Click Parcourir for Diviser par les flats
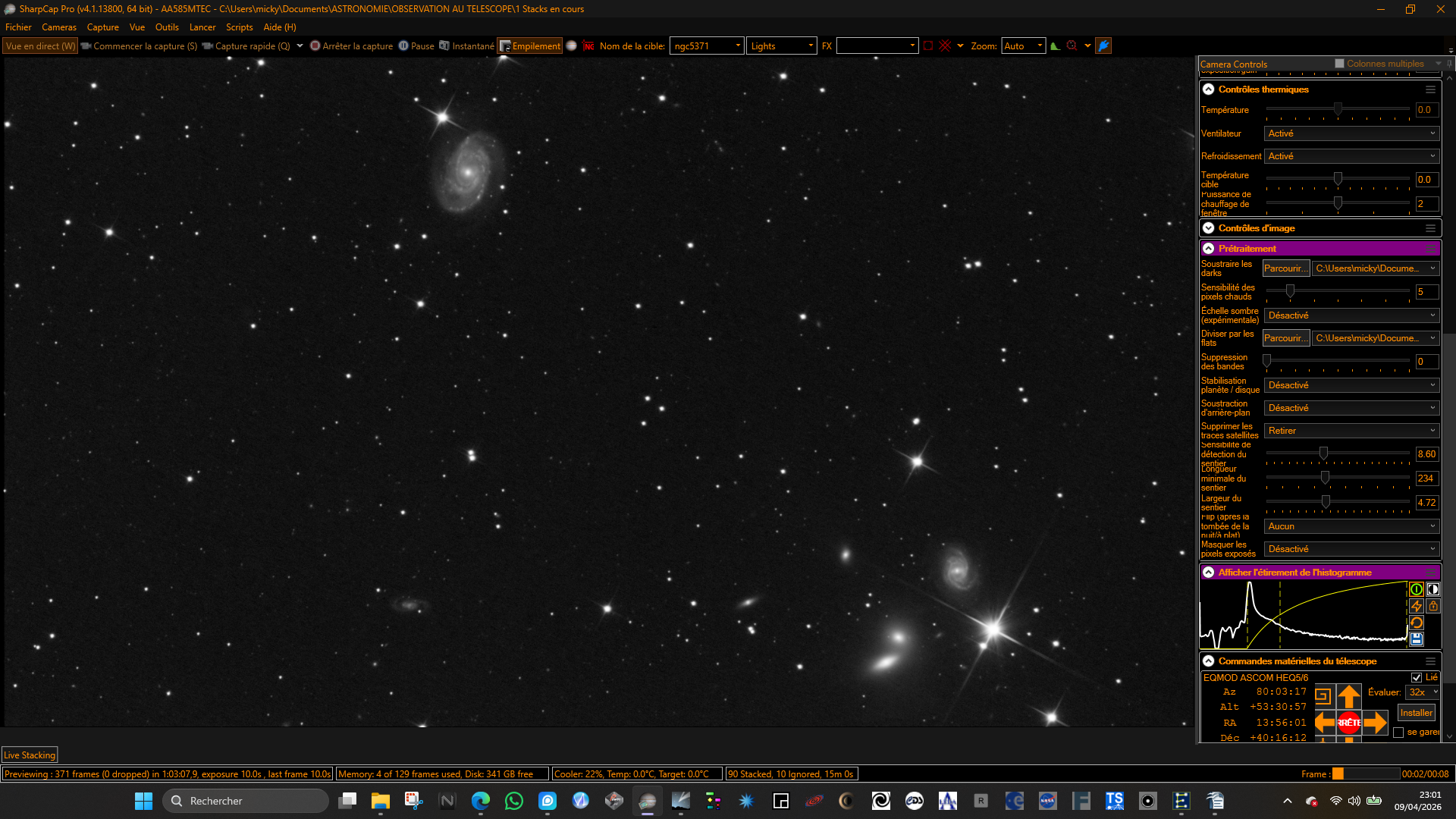Viewport: 1456px width, 819px height. coord(1285,338)
